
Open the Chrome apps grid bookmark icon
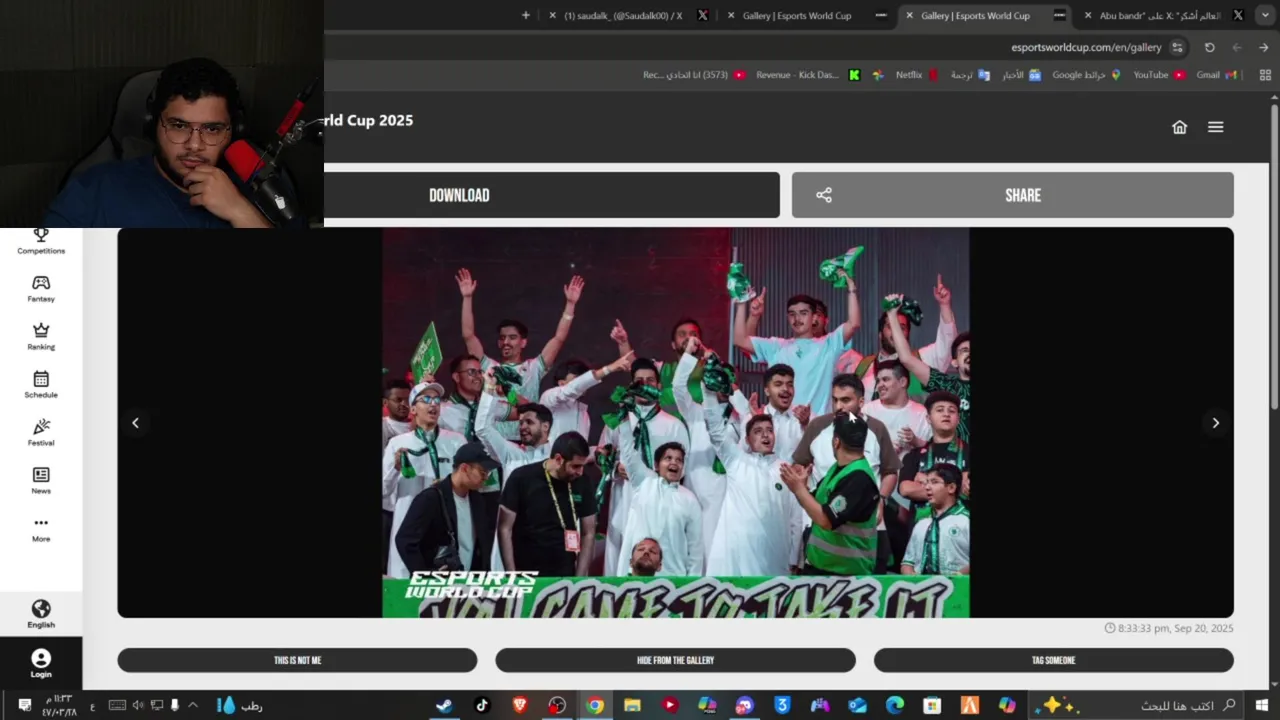[x=1265, y=75]
